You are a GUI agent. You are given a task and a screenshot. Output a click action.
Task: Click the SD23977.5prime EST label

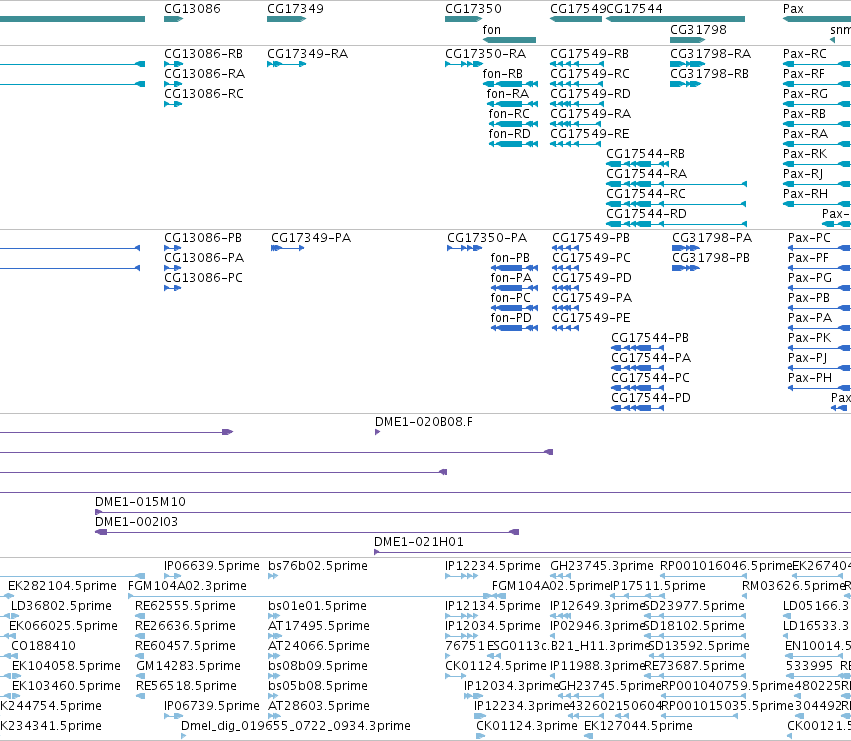696,606
